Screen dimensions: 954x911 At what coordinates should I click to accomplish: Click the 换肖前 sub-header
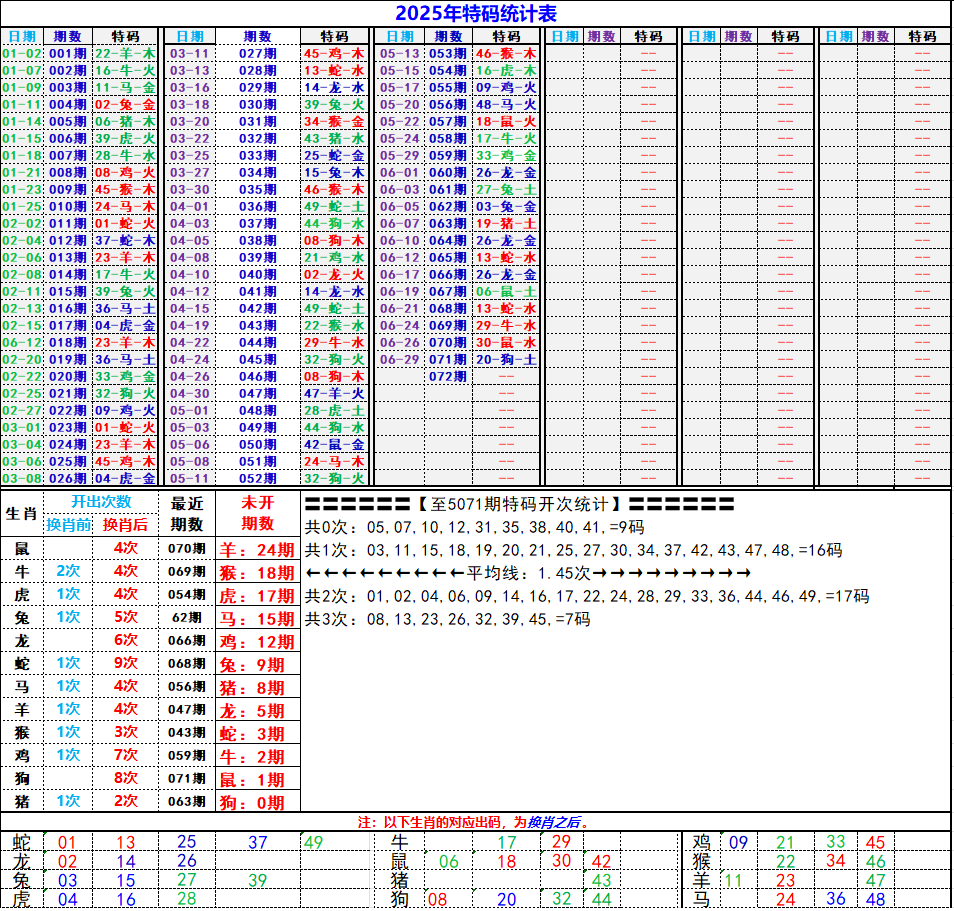pyautogui.click(x=69, y=525)
